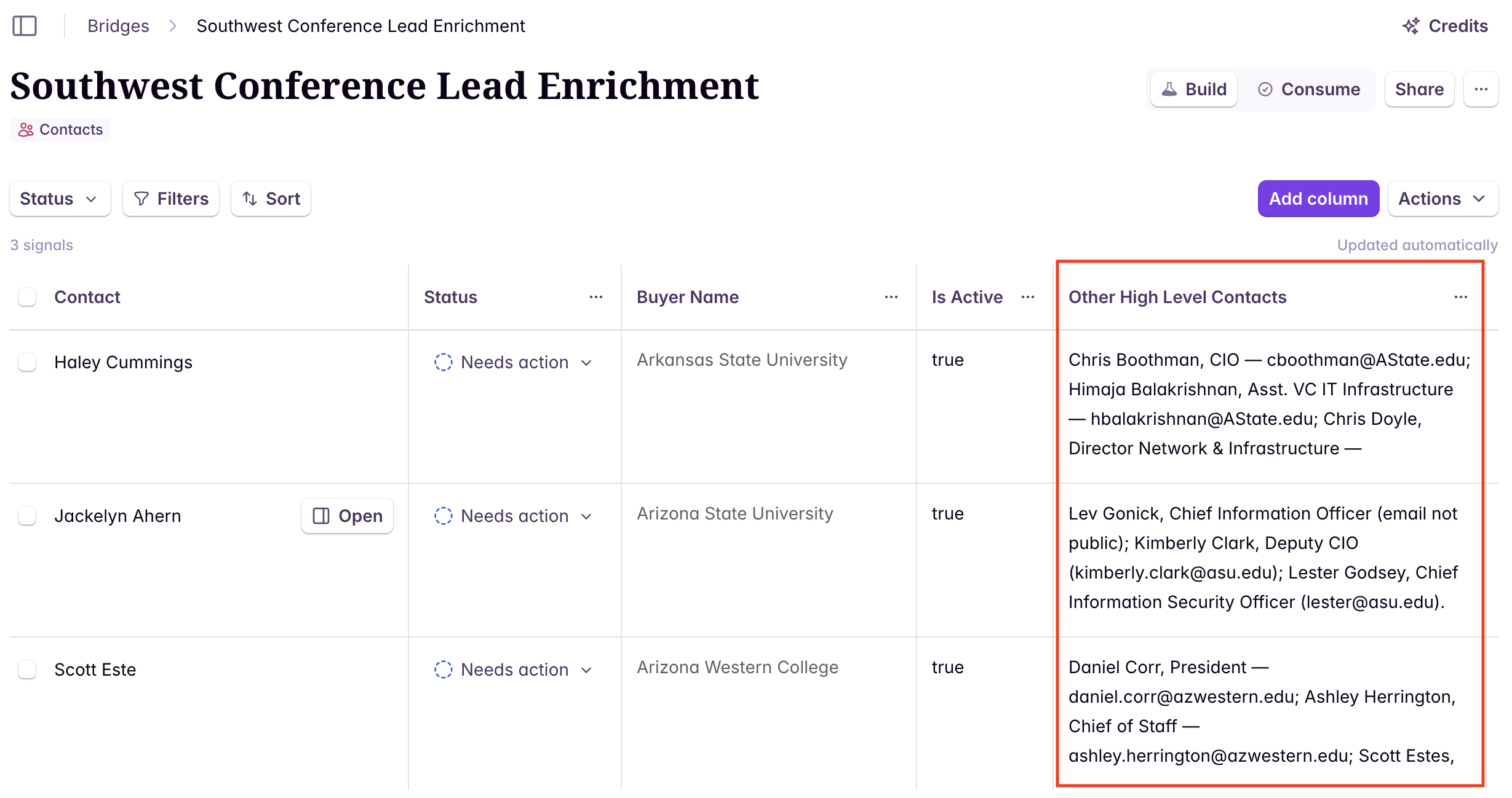Viewport: 1512px width, 798px height.
Task: Open Other High Level Contacts column menu
Action: (x=1462, y=297)
